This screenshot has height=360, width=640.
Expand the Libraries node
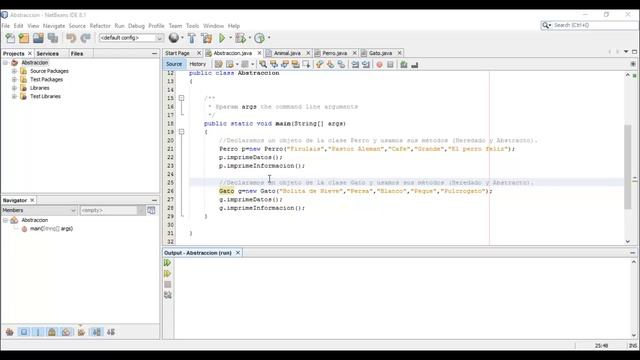(14, 88)
